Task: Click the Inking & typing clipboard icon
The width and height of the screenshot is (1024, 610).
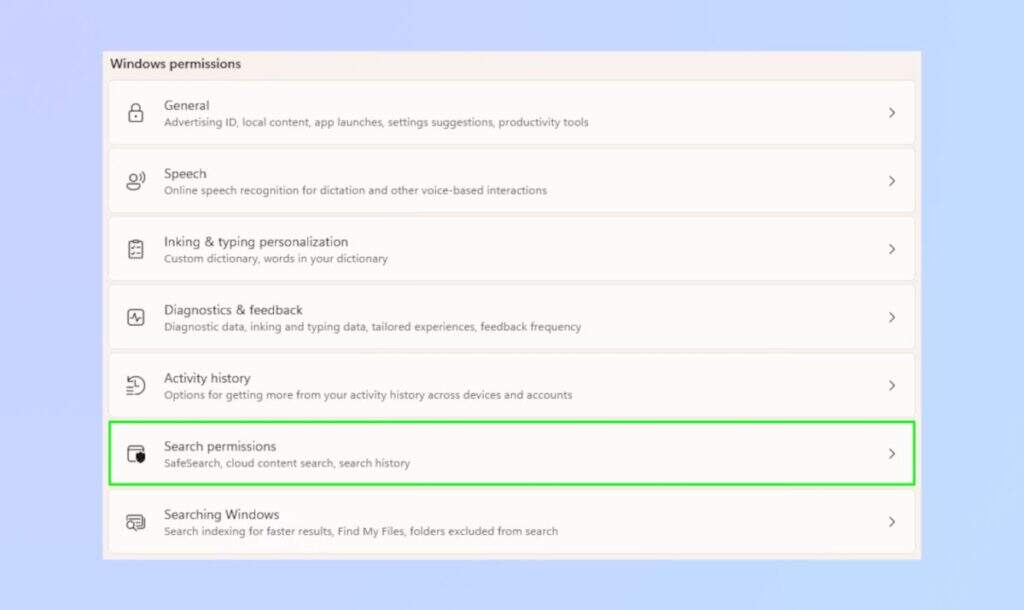Action: [x=135, y=249]
